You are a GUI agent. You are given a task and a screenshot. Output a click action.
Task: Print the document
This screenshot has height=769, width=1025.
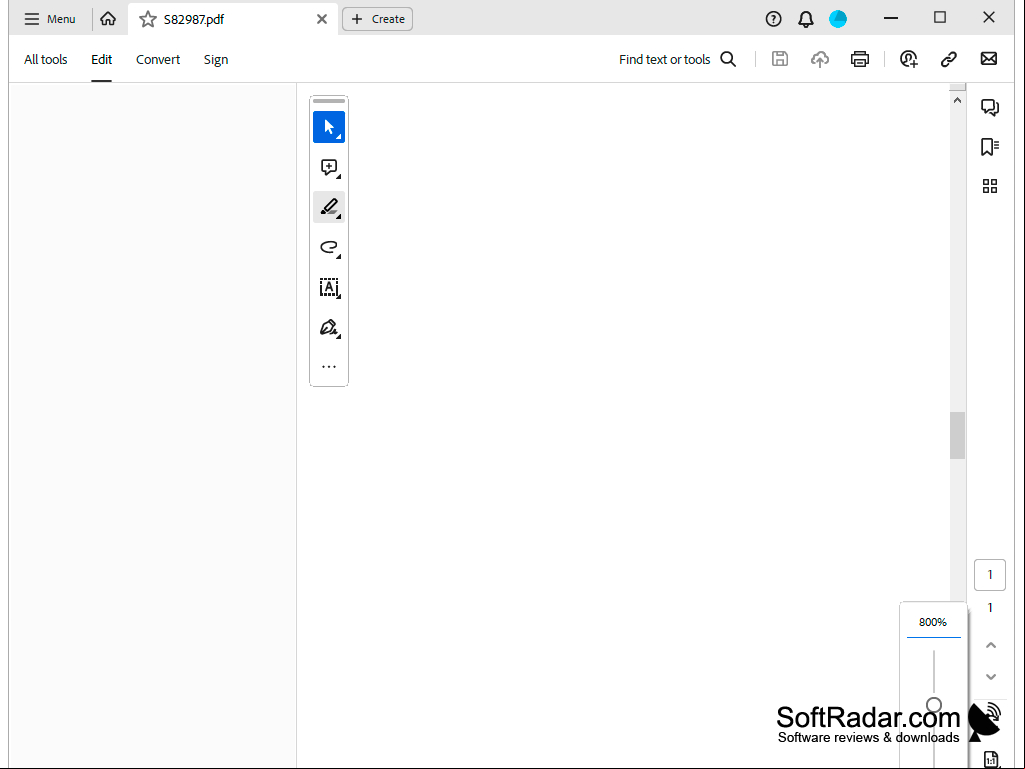(x=860, y=60)
